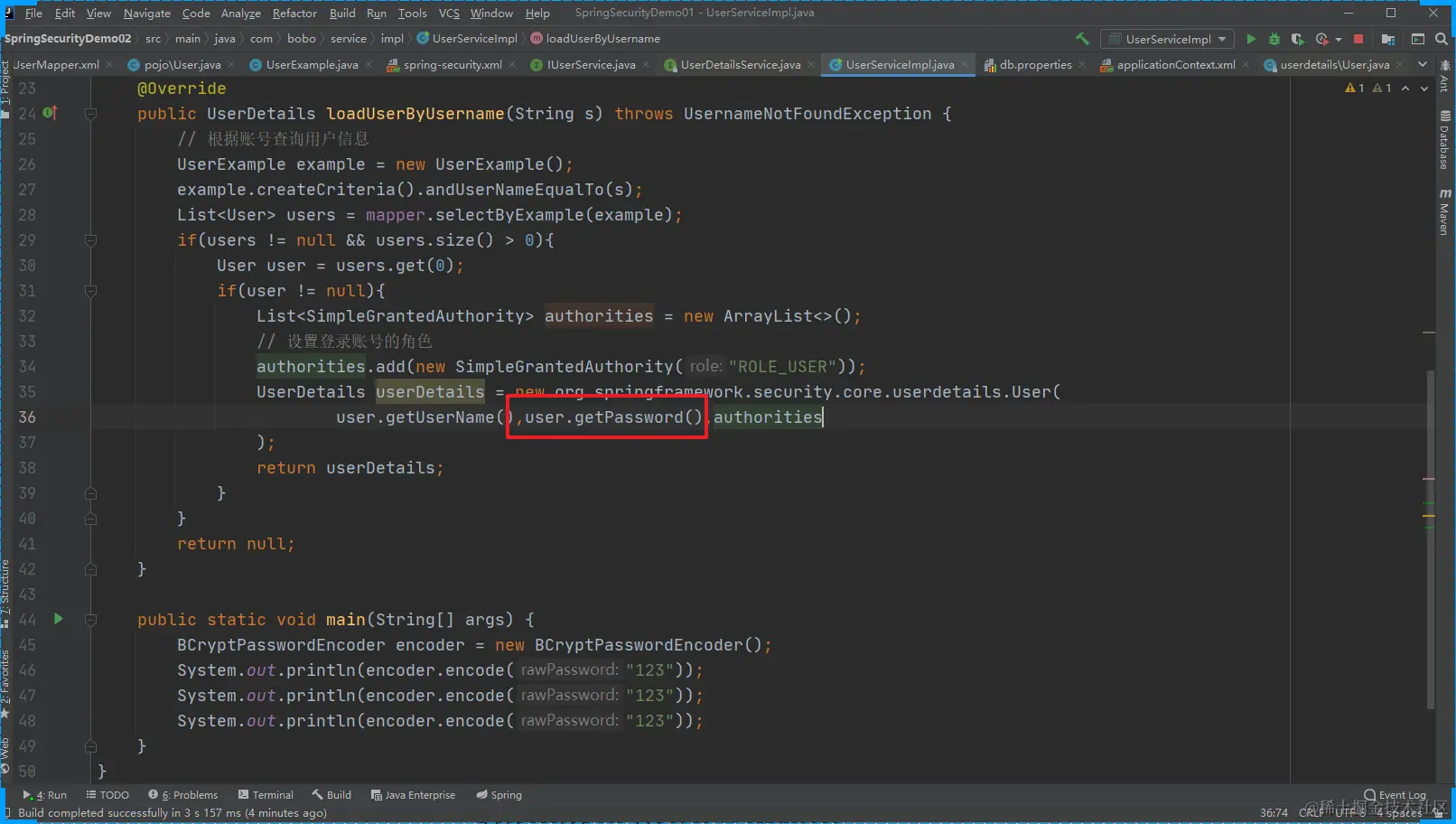Click the weak warning count indicator

click(1382, 89)
